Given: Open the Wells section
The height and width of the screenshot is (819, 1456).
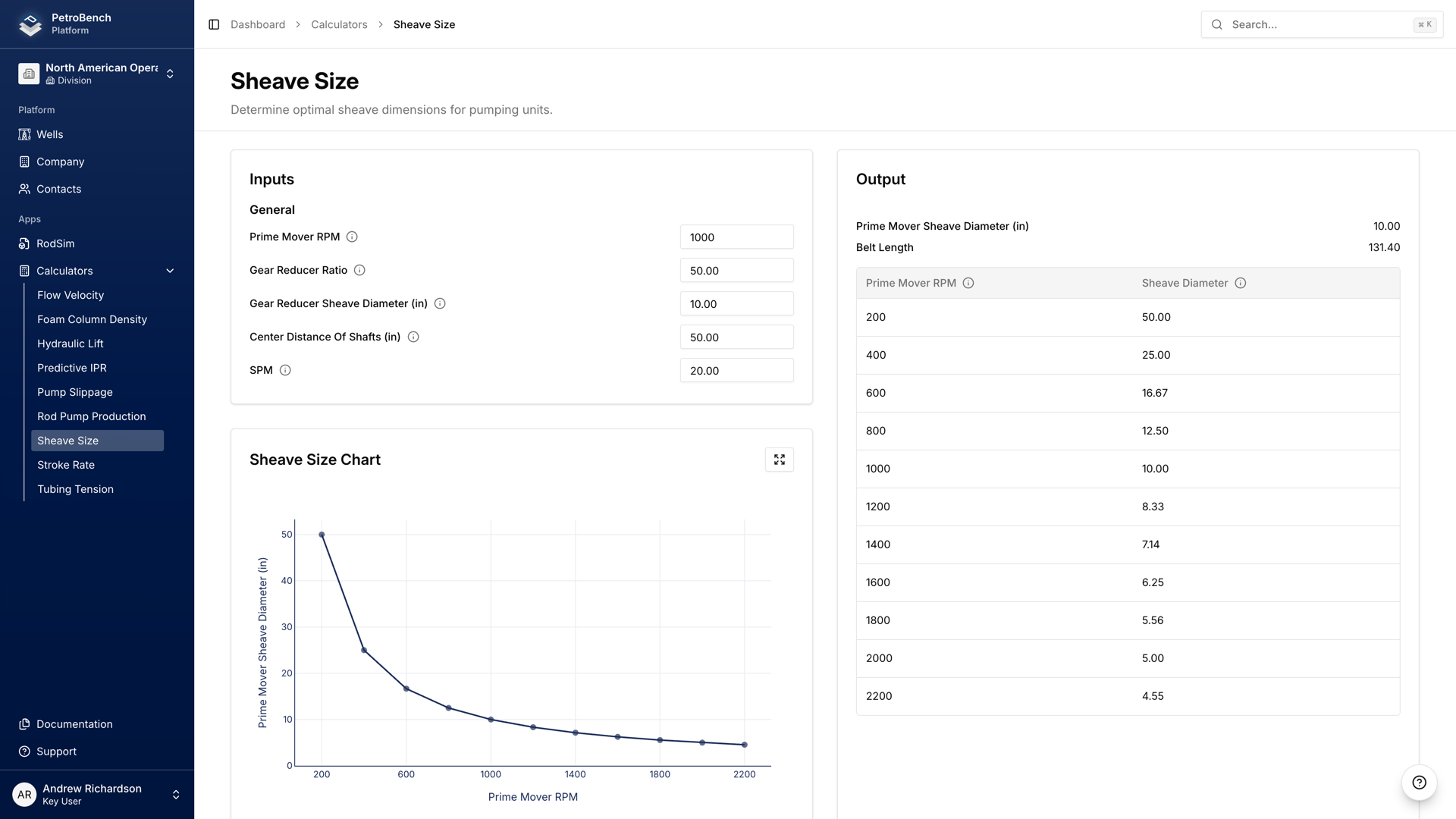Looking at the screenshot, I should (51, 134).
